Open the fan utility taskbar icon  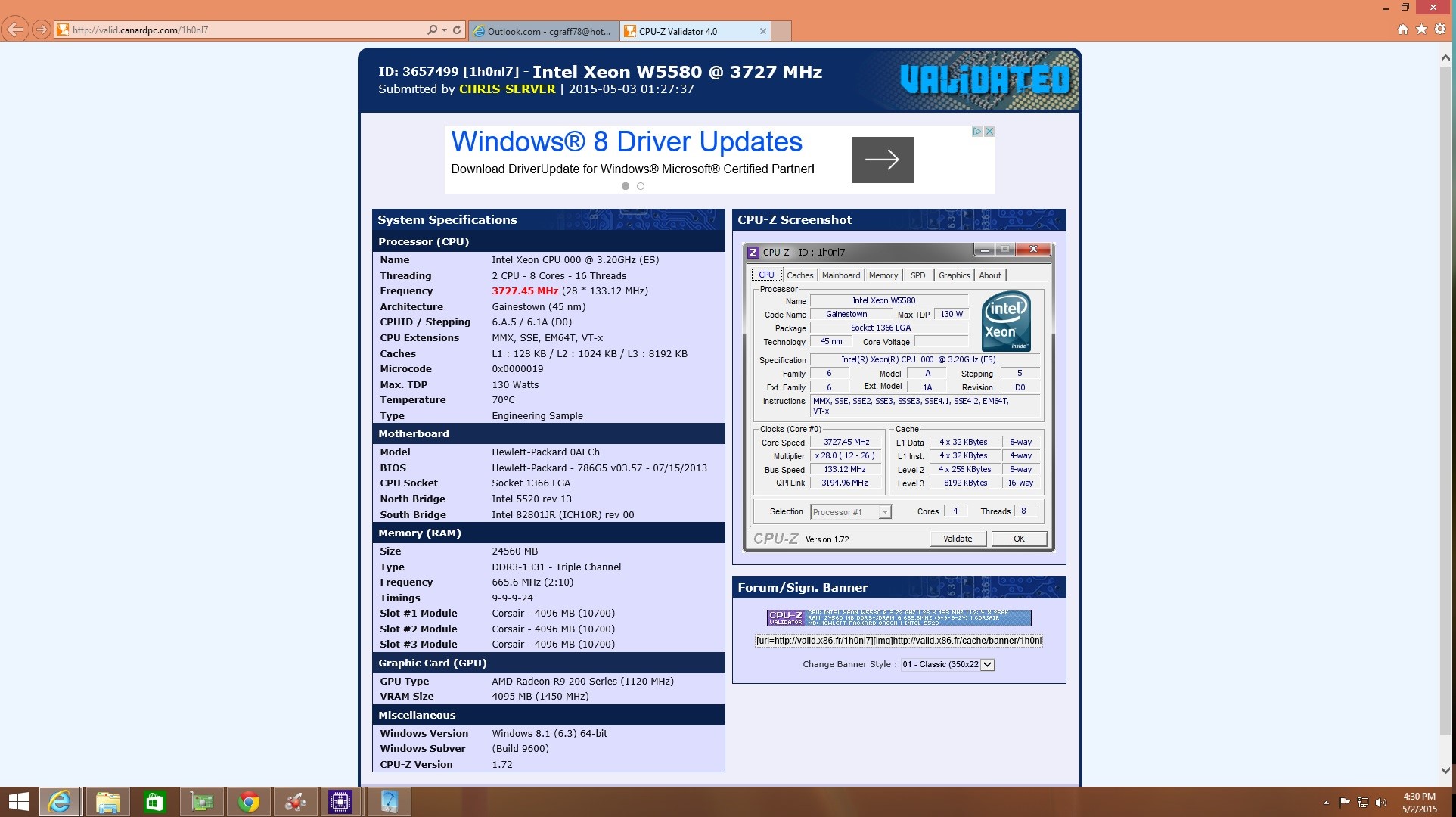tap(295, 802)
